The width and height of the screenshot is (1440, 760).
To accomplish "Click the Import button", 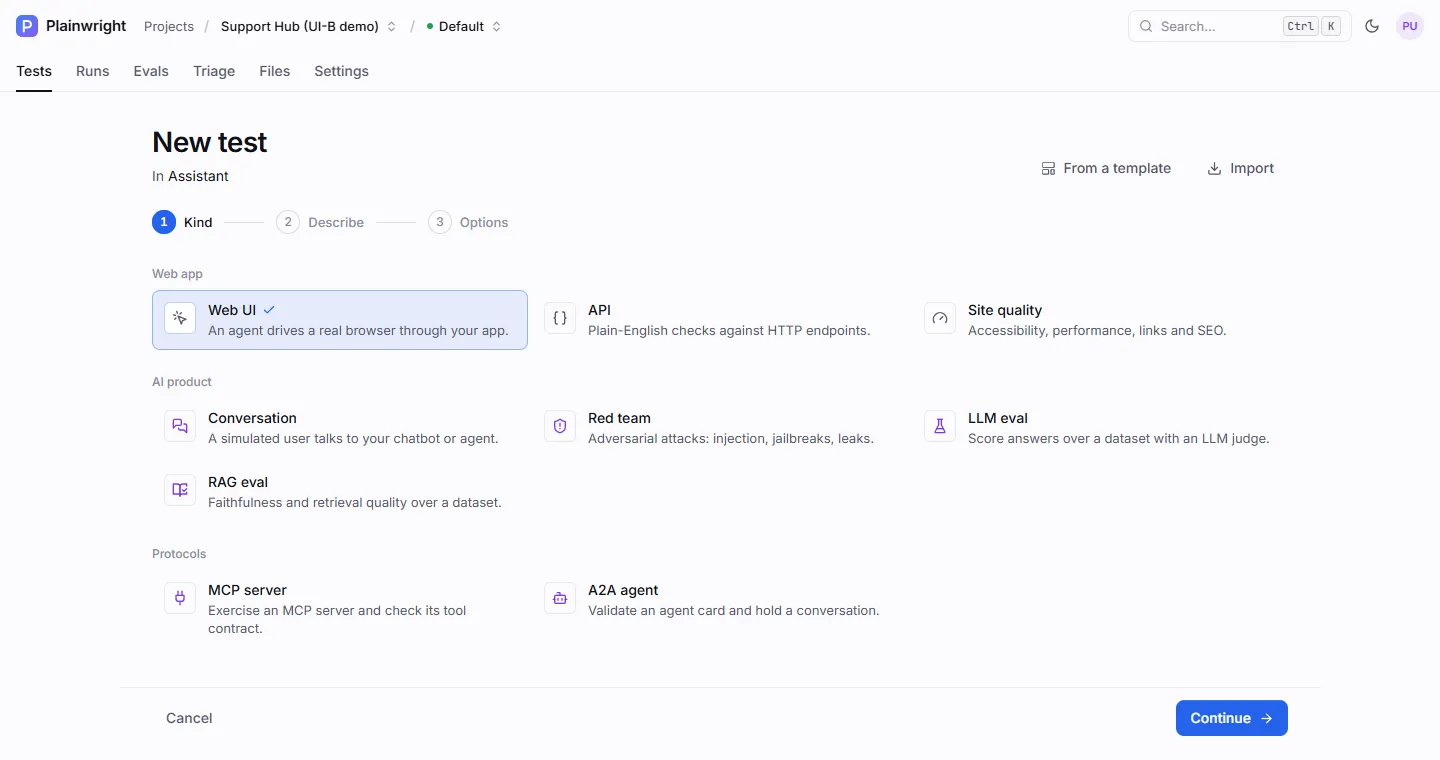I will [1240, 168].
